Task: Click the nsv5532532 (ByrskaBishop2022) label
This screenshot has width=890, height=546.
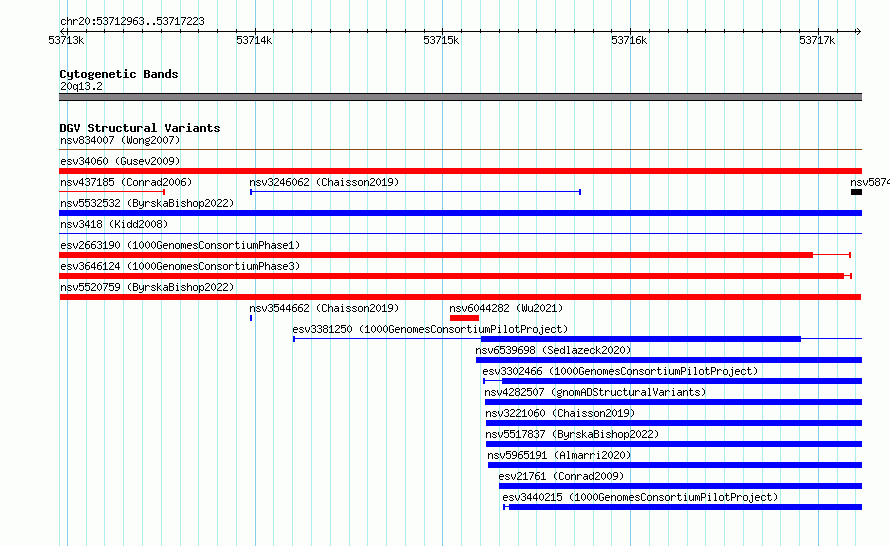Action: [x=147, y=203]
